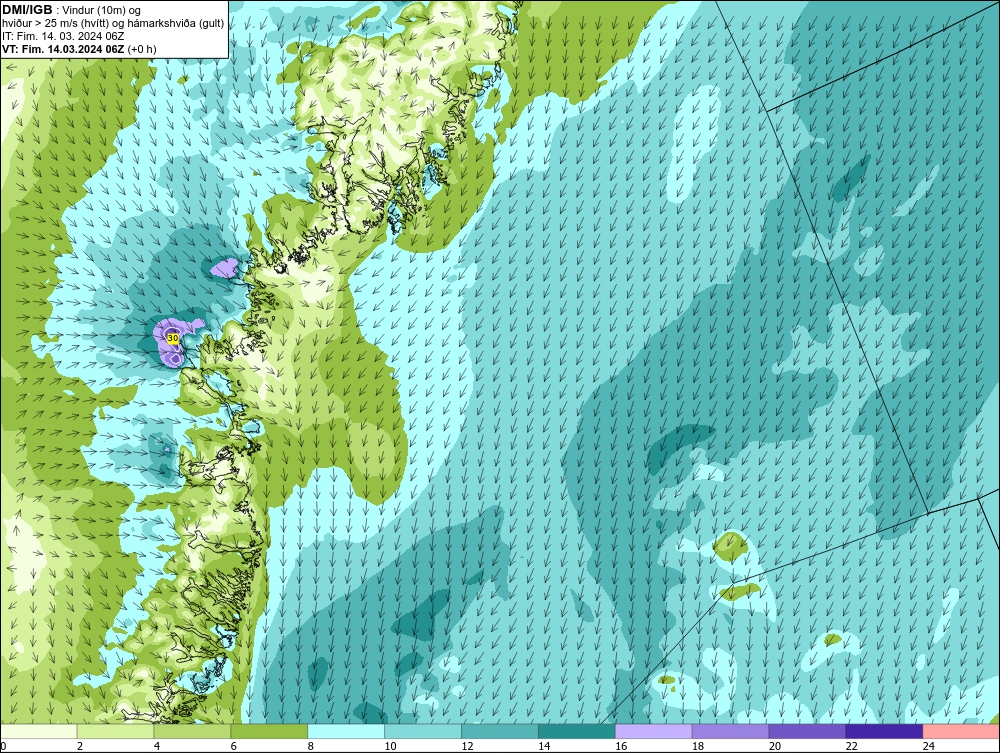The image size is (1000, 753).
Task: Click the 18-20 m/s purple legend swatch
Action: coord(730,731)
